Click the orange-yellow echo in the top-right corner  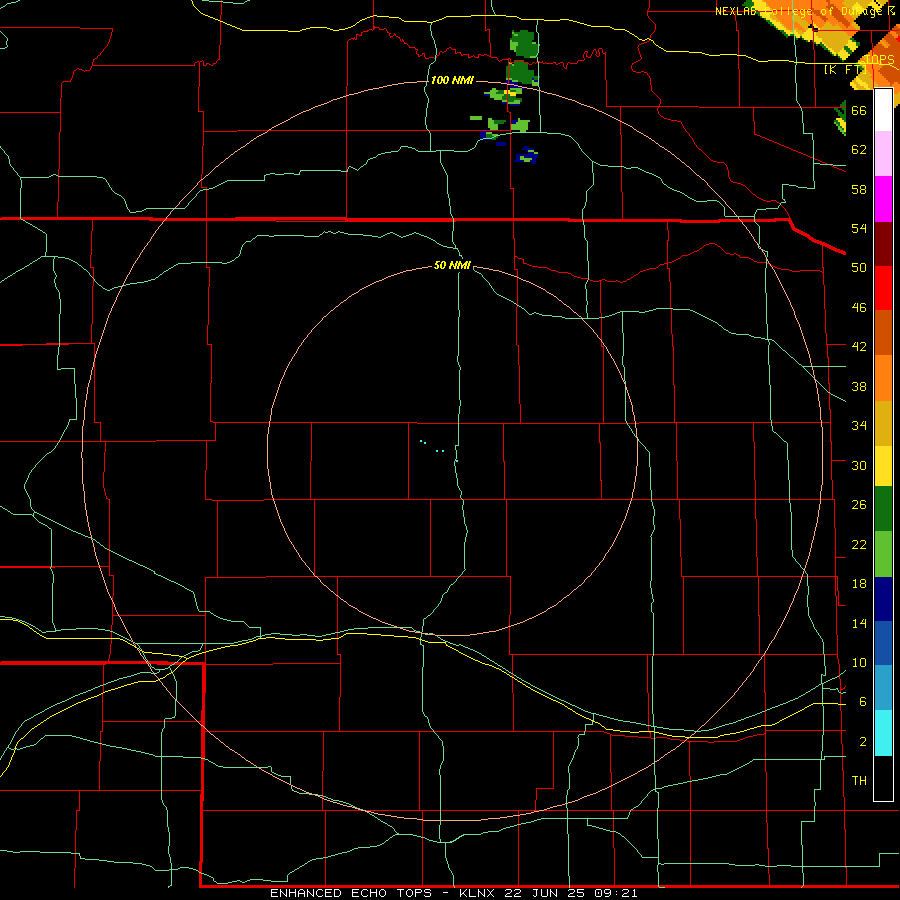click(815, 29)
